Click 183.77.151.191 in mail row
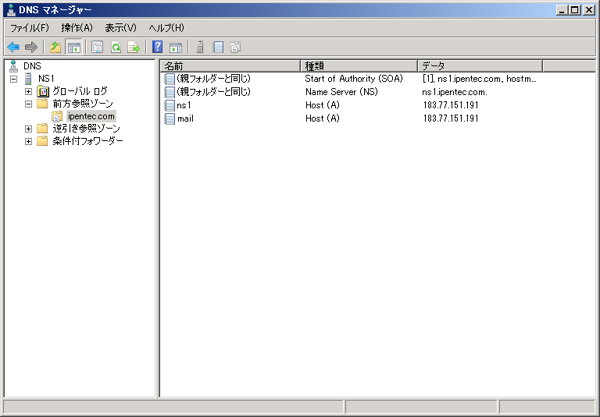 pos(451,119)
